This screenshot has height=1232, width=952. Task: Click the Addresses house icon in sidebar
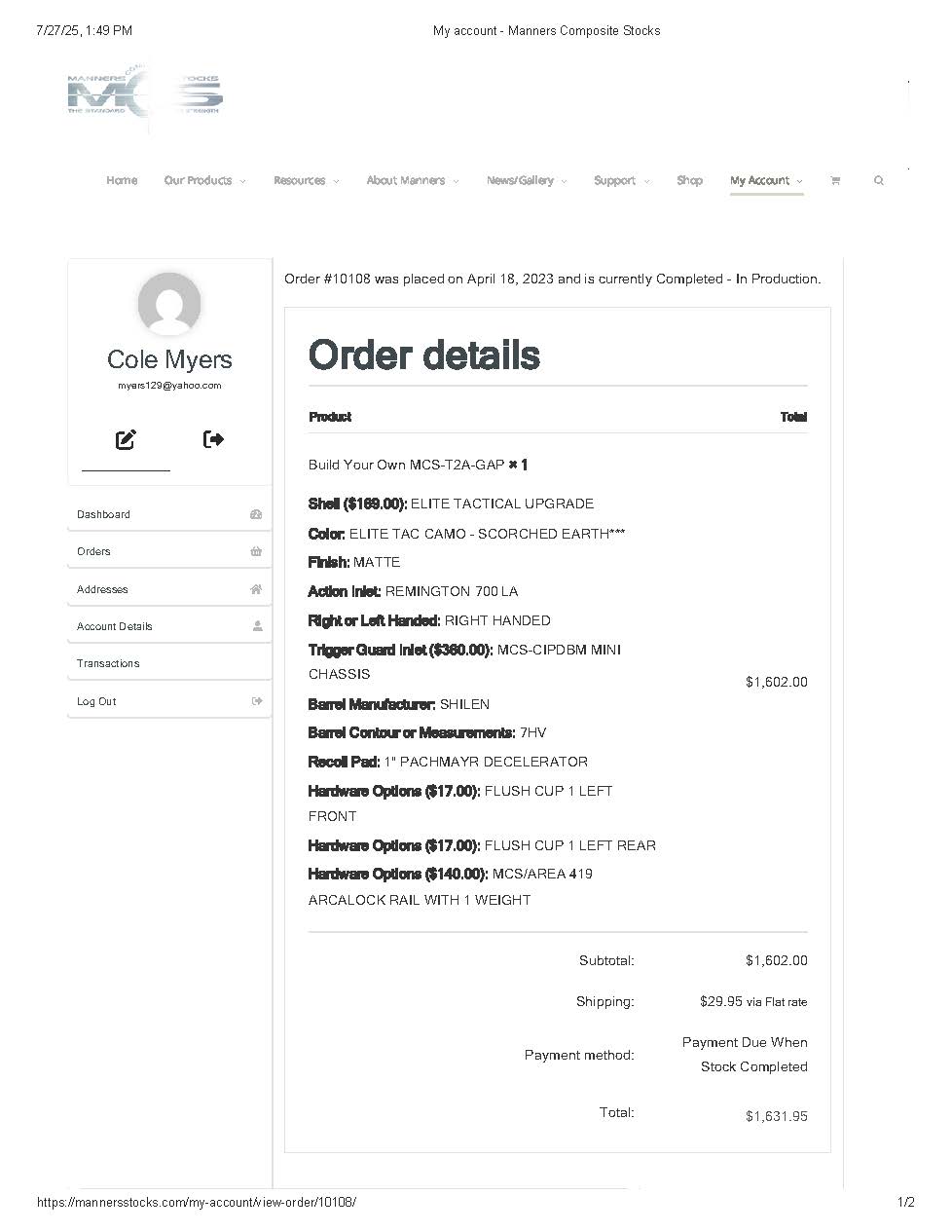pos(256,589)
